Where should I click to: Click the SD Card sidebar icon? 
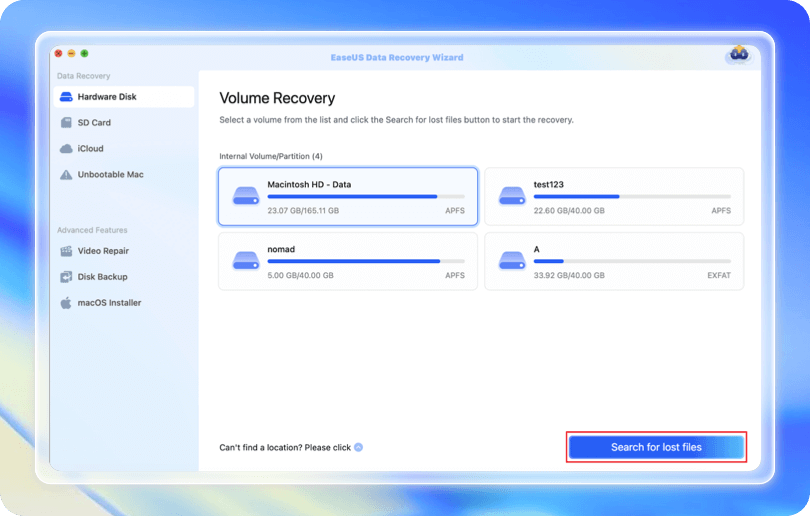[66, 123]
